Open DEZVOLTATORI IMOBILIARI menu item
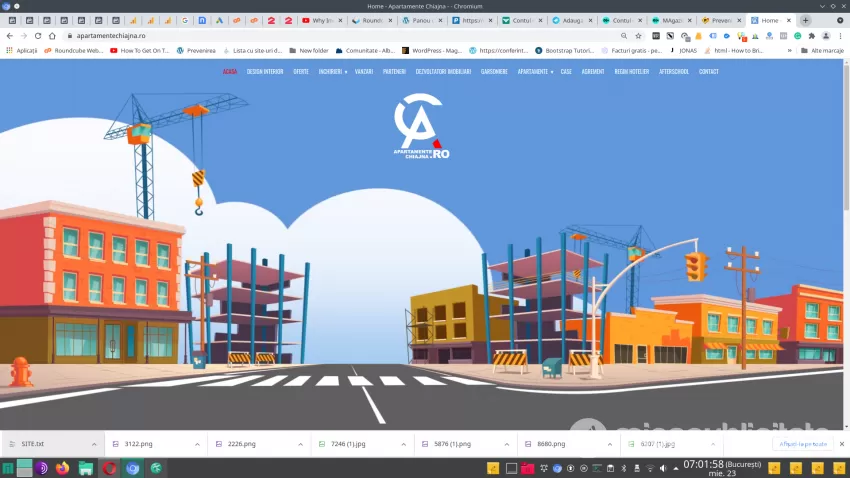This screenshot has width=850, height=478. [443, 72]
